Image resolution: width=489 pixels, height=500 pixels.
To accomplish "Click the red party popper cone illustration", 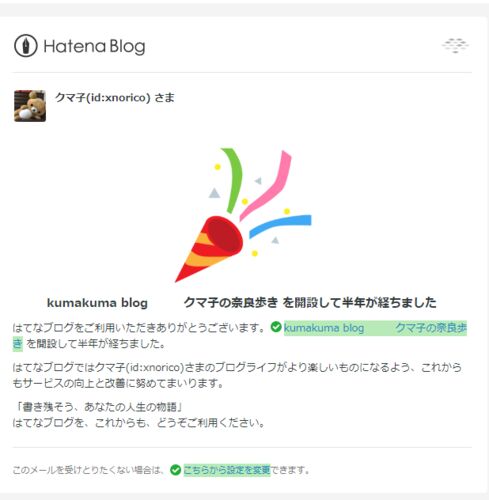I will point(209,249).
